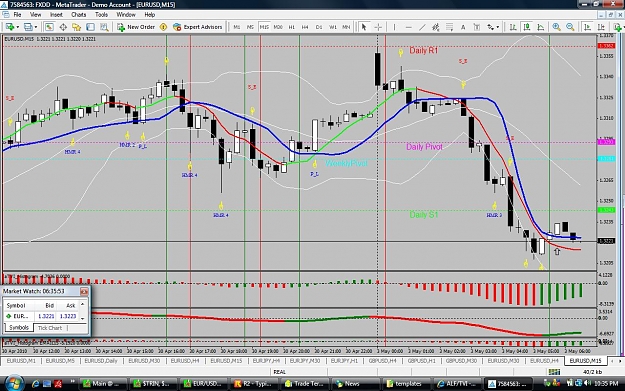This screenshot has height=391, width=625.
Task: Open the 'Trade Ter...' taskbar window
Action: tap(305, 384)
